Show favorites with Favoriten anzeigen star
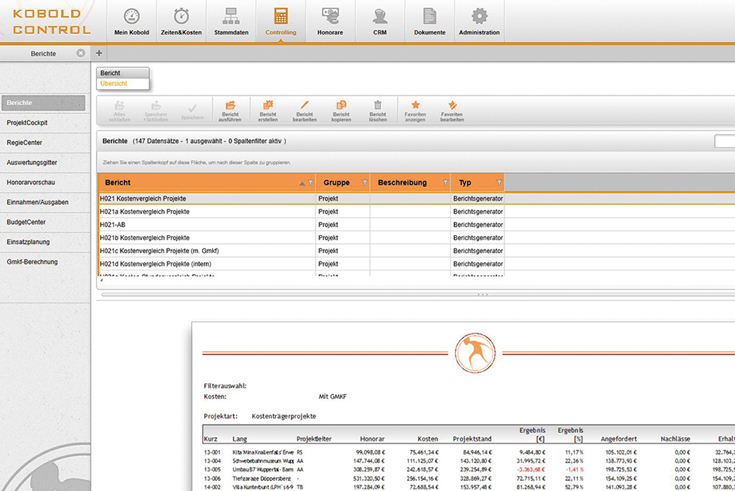 tap(416, 106)
